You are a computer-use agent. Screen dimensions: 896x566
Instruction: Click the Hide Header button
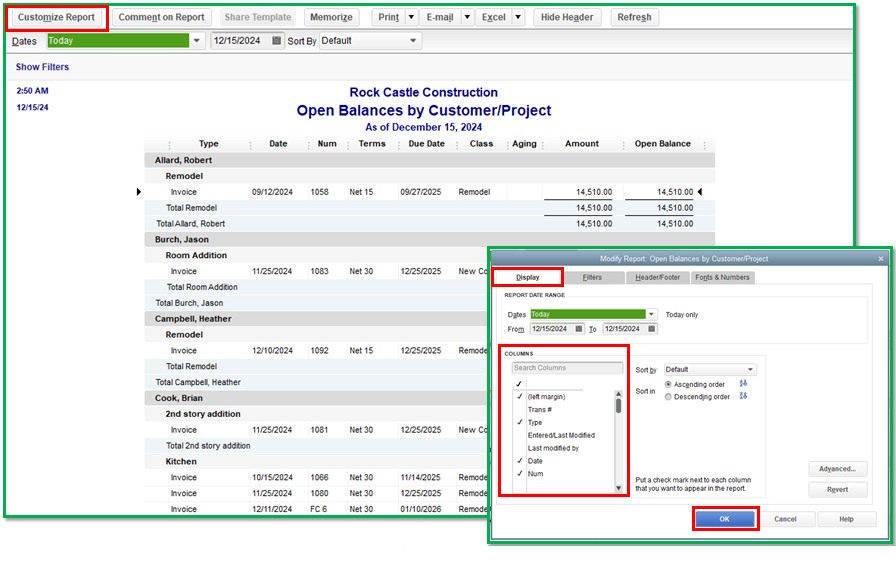click(567, 17)
